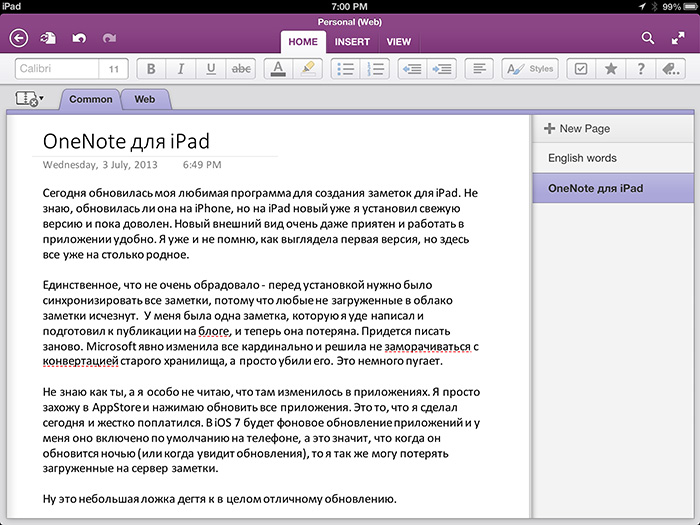The width and height of the screenshot is (700, 525).
Task: Tap the underlined word блоге
Action: tap(214, 331)
